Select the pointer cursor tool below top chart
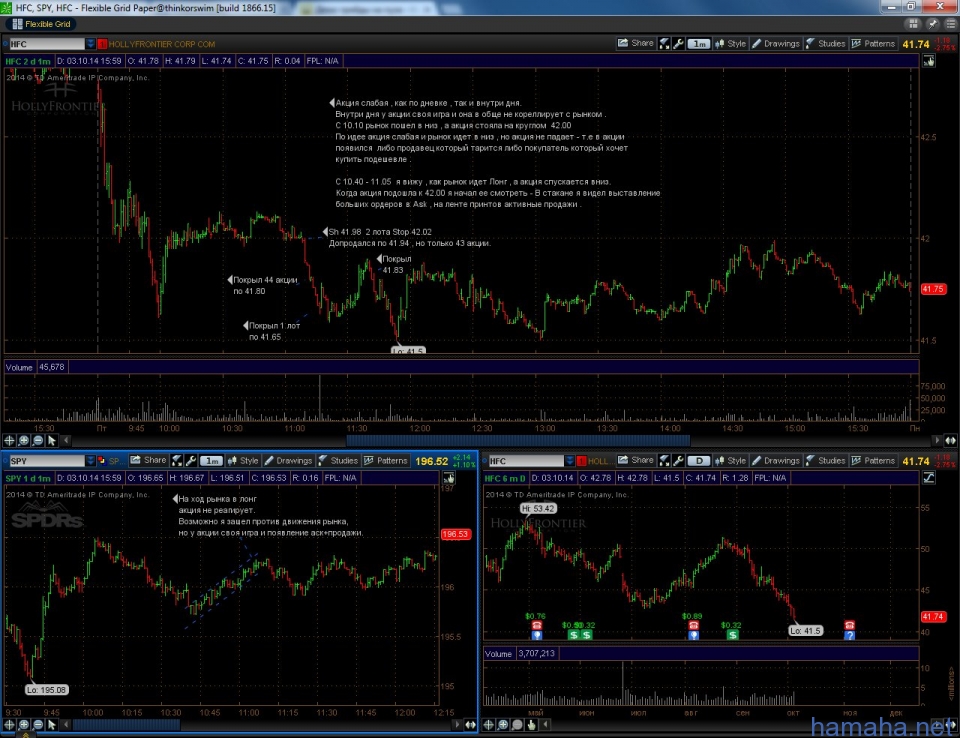Image resolution: width=960 pixels, height=738 pixels. (x=52, y=440)
